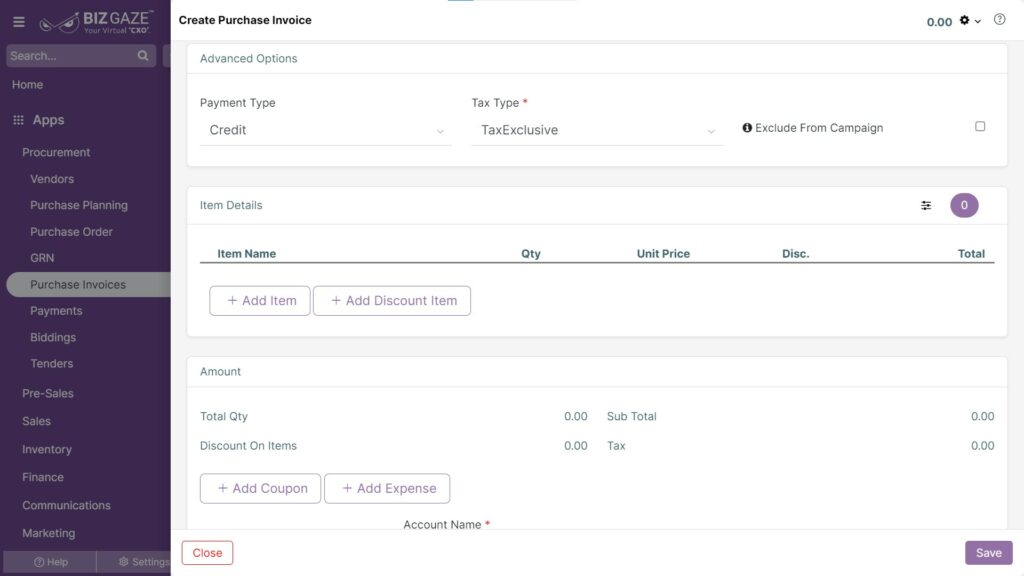Viewport: 1024px width, 576px height.
Task: Expand the Payment Type dropdown
Action: 325,131
